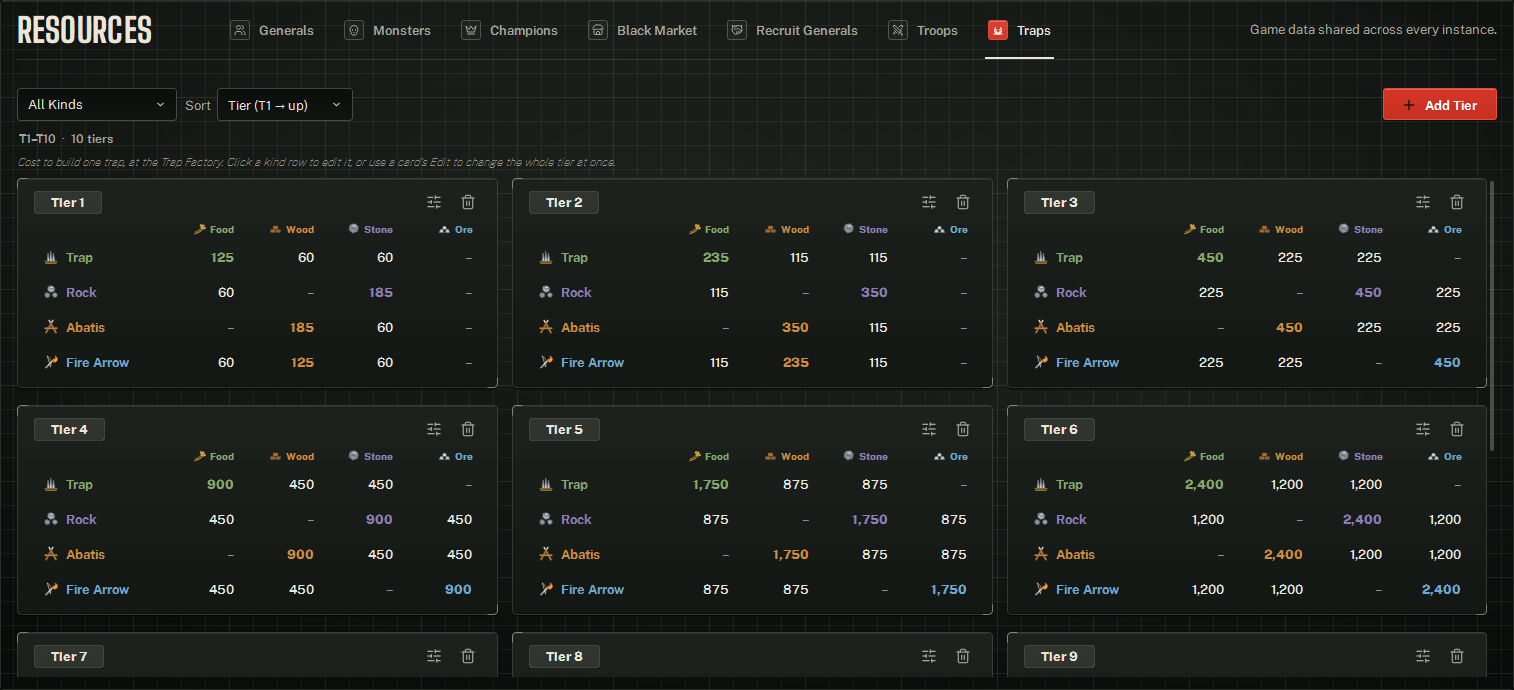Open the Monsters tab
Screen dimensions: 1514x690
(388, 31)
